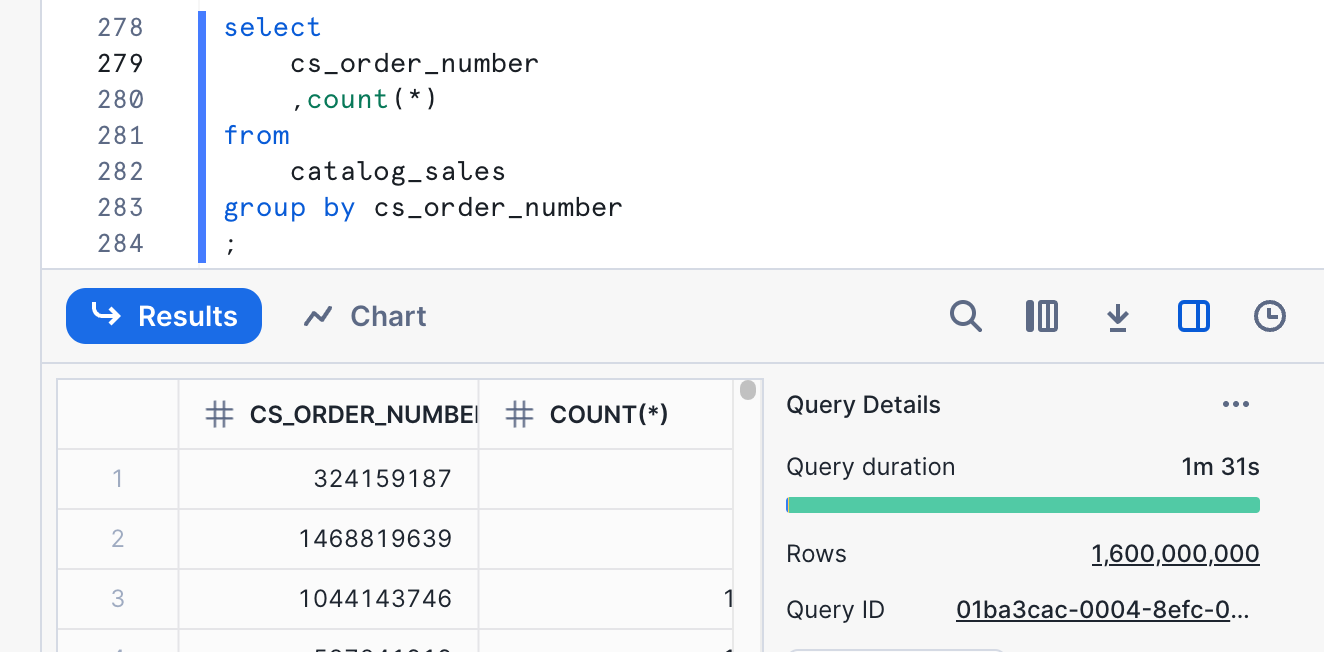The height and width of the screenshot is (652, 1324).
Task: Click the hash icon beside CS_ORDER_NUMBER
Action: 219,414
